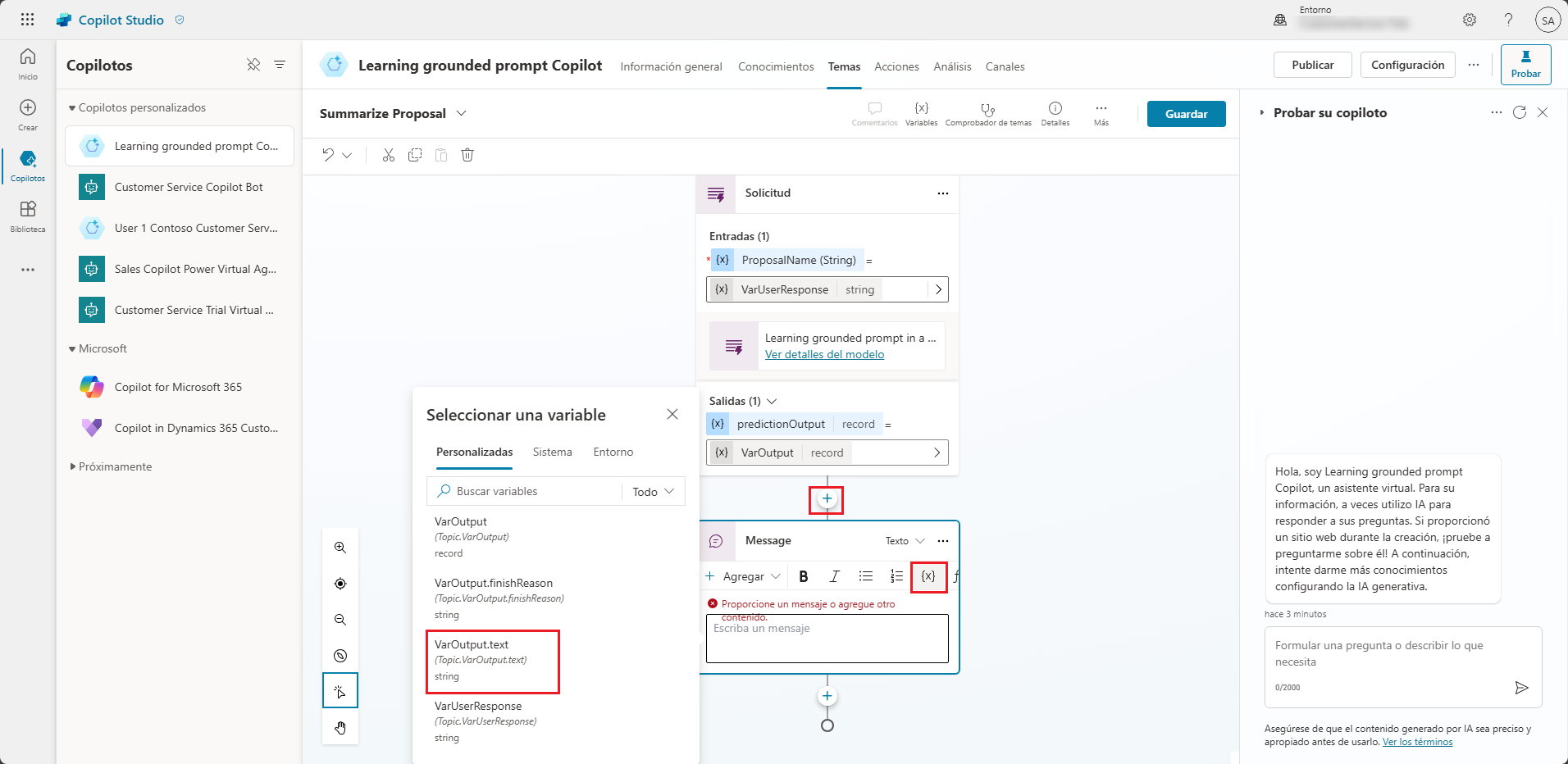Open topic Detalles
This screenshot has height=764, width=1568.
tap(1055, 114)
